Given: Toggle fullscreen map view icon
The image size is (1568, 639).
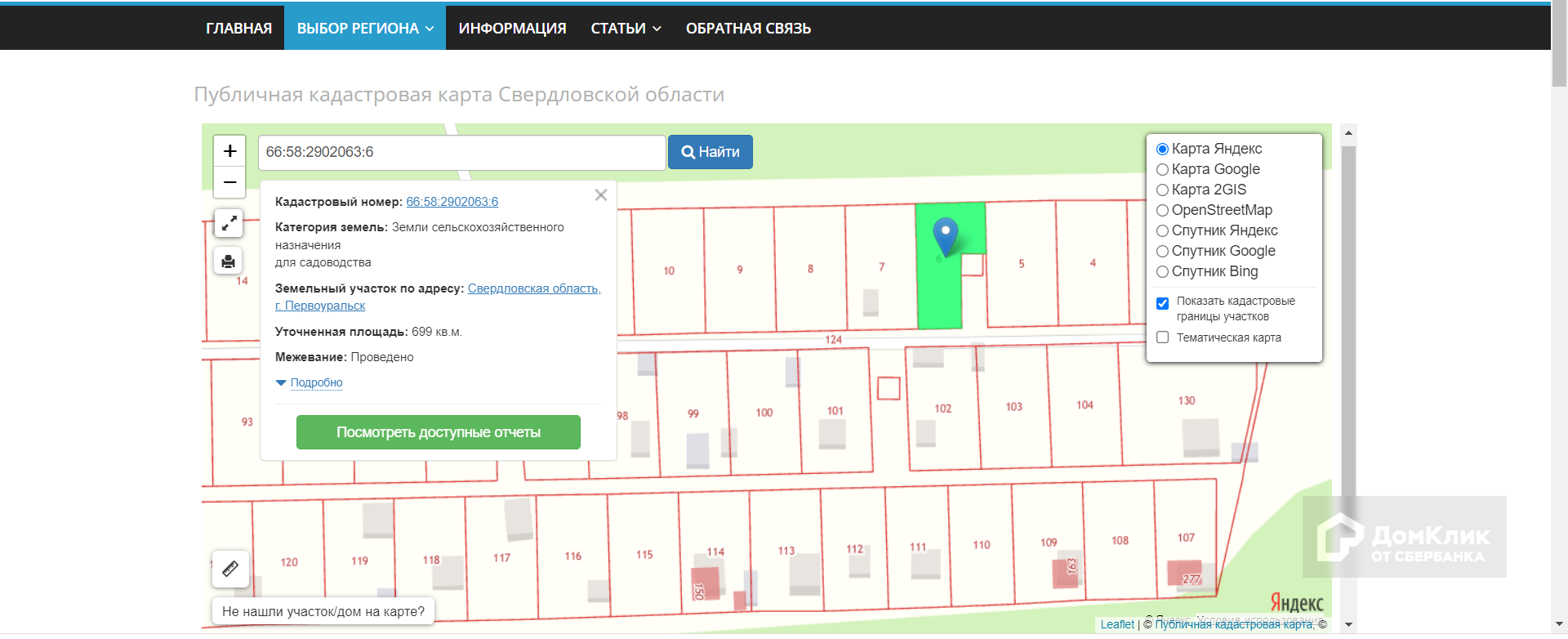Looking at the screenshot, I should pyautogui.click(x=229, y=222).
